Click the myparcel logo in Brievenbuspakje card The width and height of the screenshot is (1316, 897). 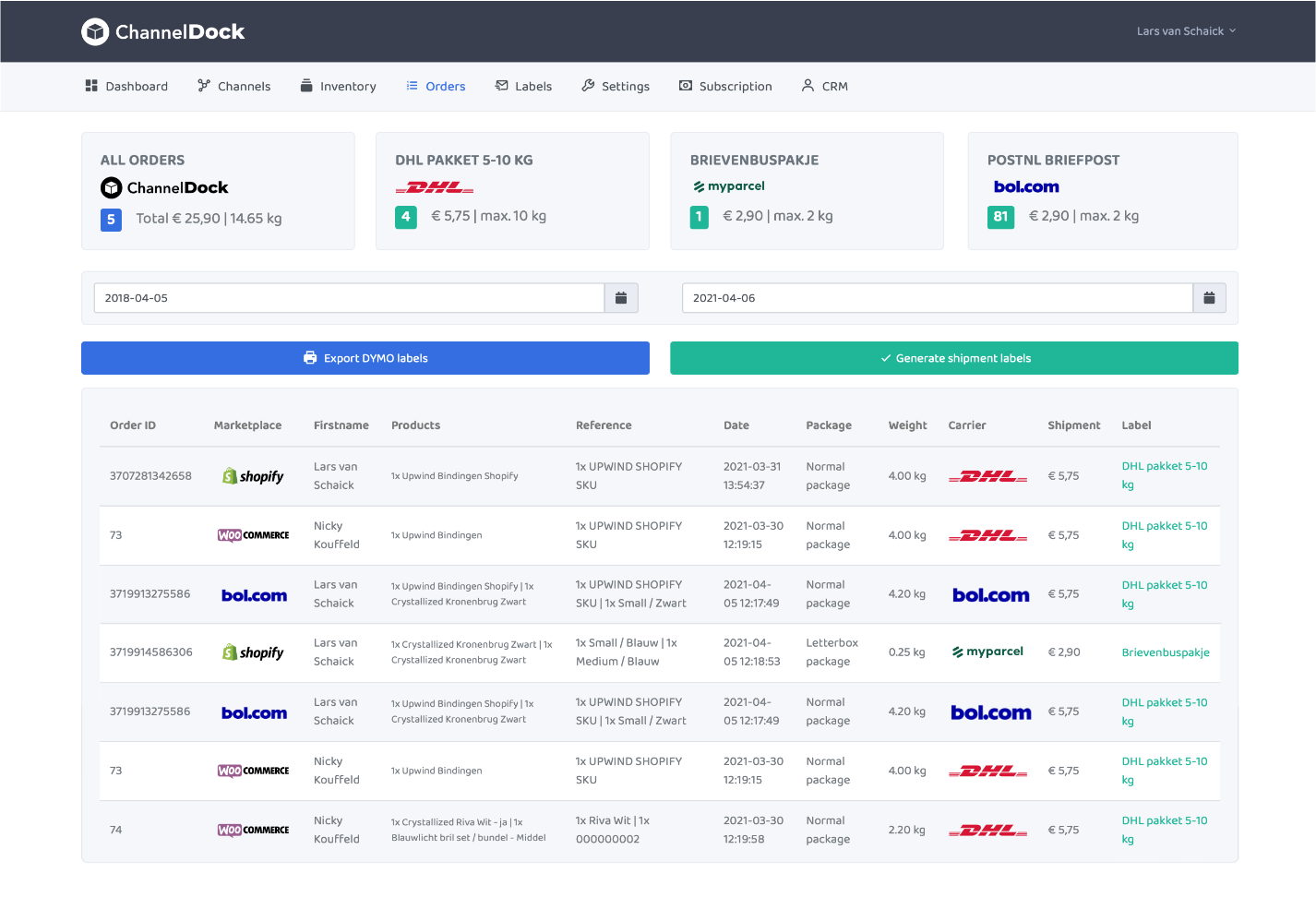pyautogui.click(x=728, y=186)
